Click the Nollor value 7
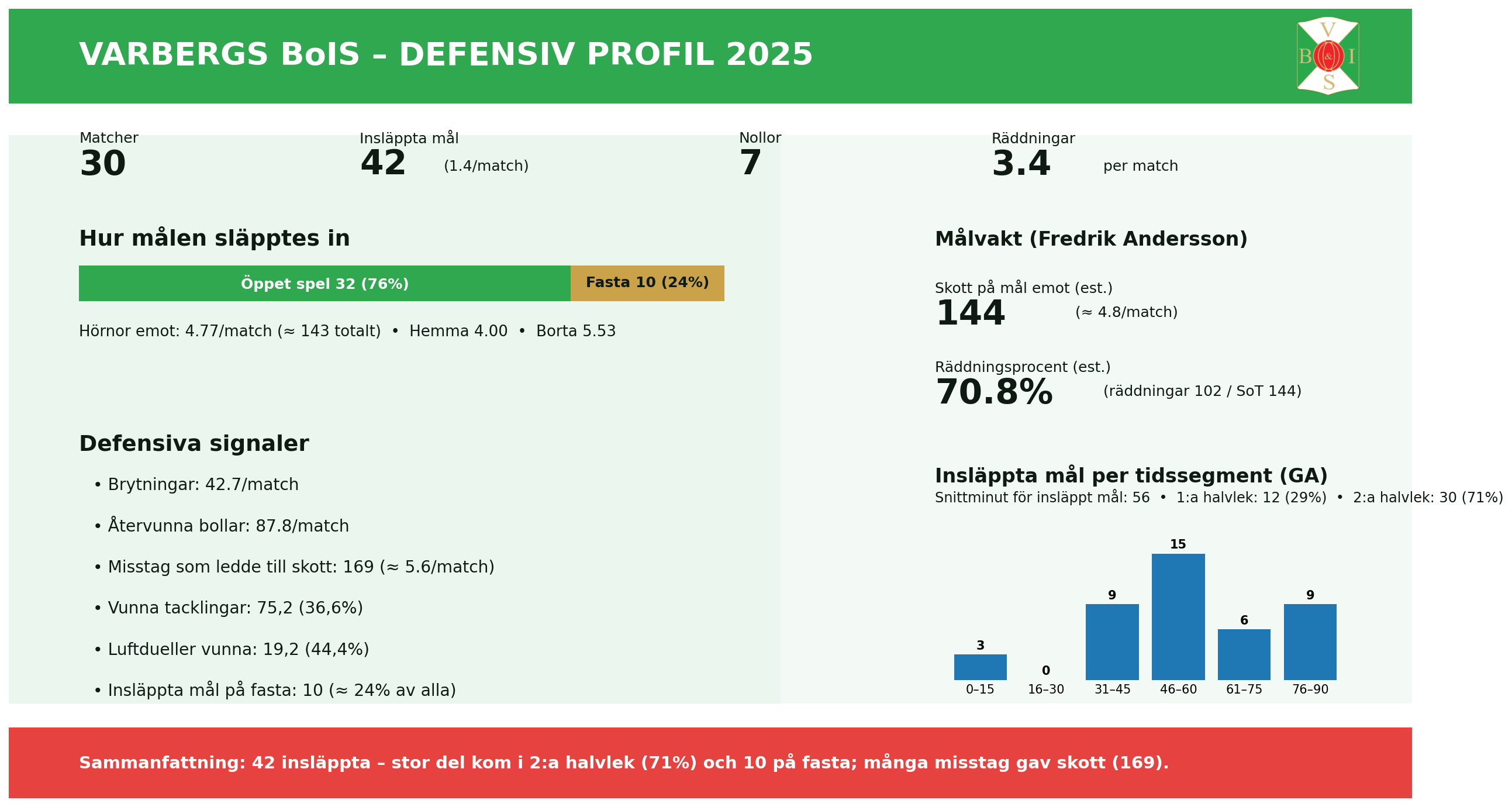The image size is (1512, 807). coord(750,164)
